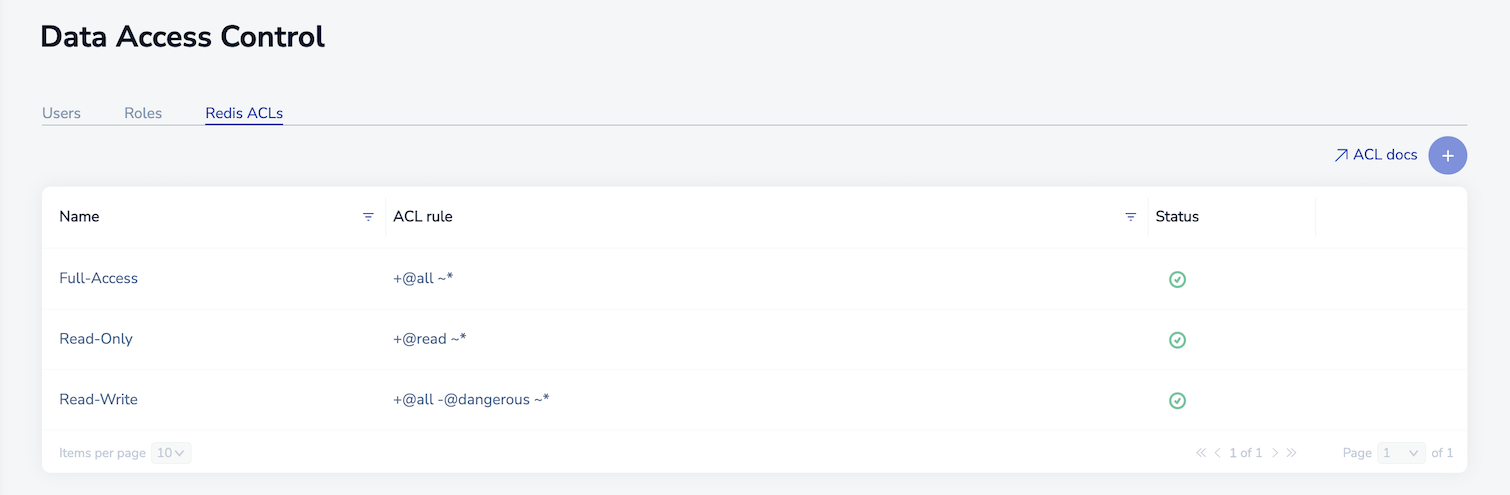Screen dimensions: 1510x495
Task: Switch to the Roles tab
Action: (x=143, y=113)
